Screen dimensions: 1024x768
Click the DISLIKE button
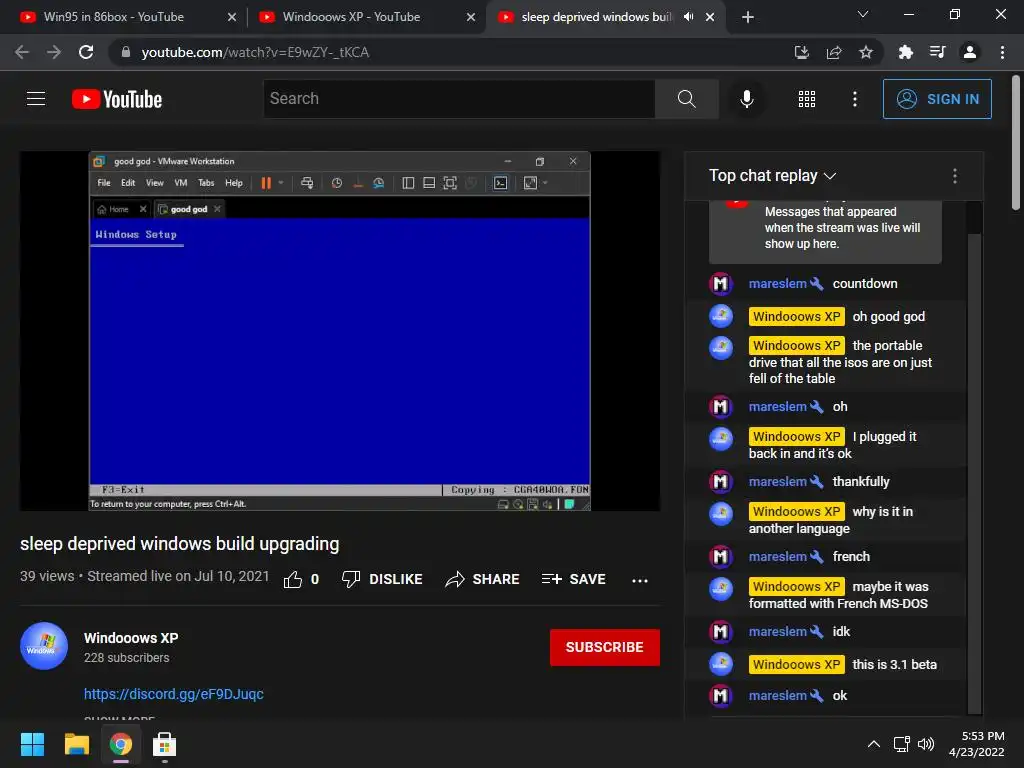(x=382, y=579)
